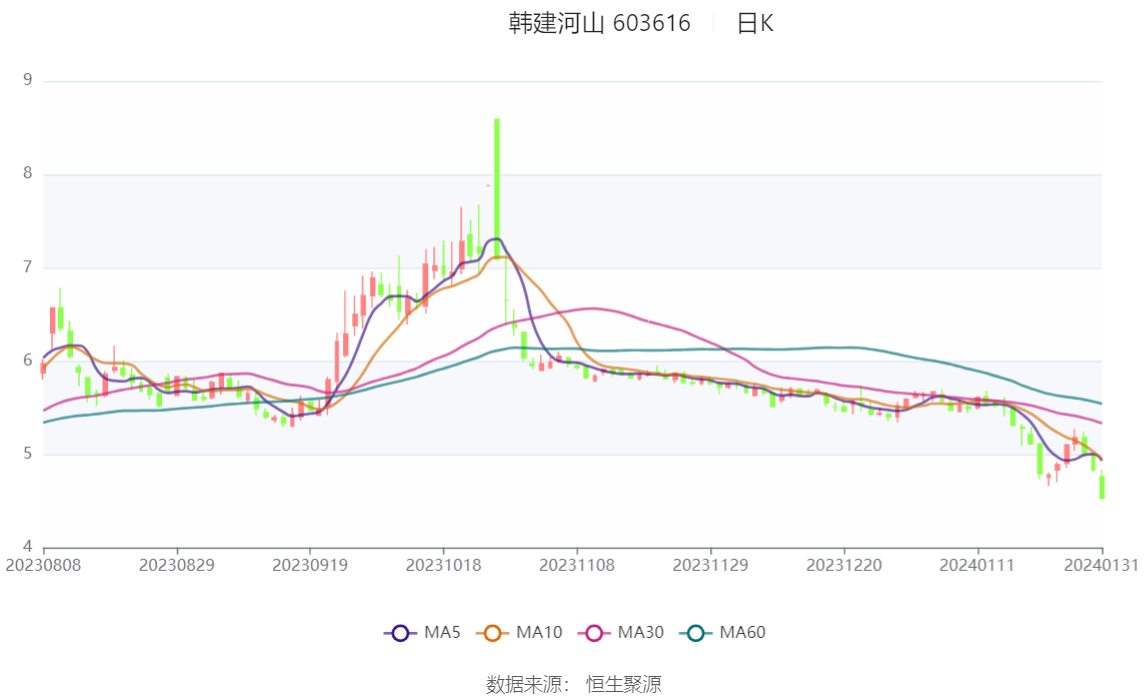
Task: Click the data source text 数据来源：恒生聚源
Action: [574, 684]
